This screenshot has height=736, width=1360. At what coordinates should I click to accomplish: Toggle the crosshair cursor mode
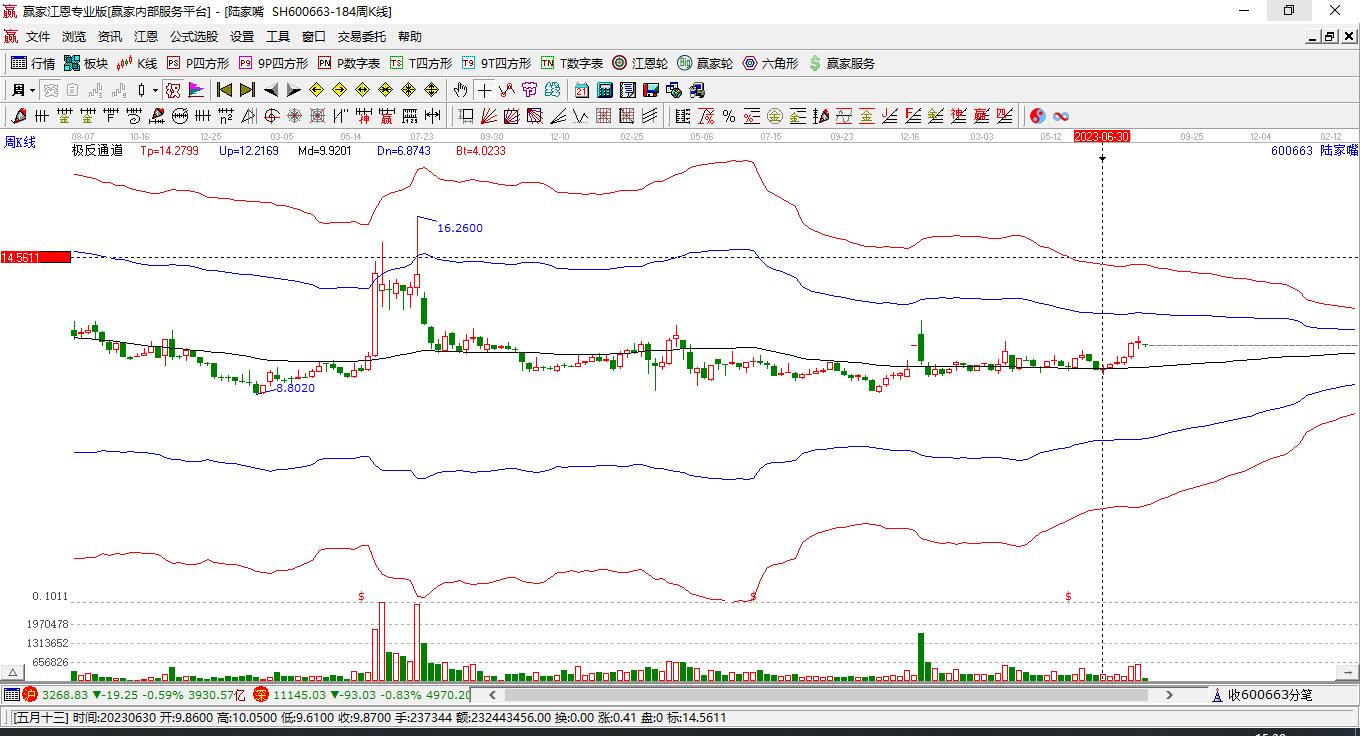click(484, 90)
